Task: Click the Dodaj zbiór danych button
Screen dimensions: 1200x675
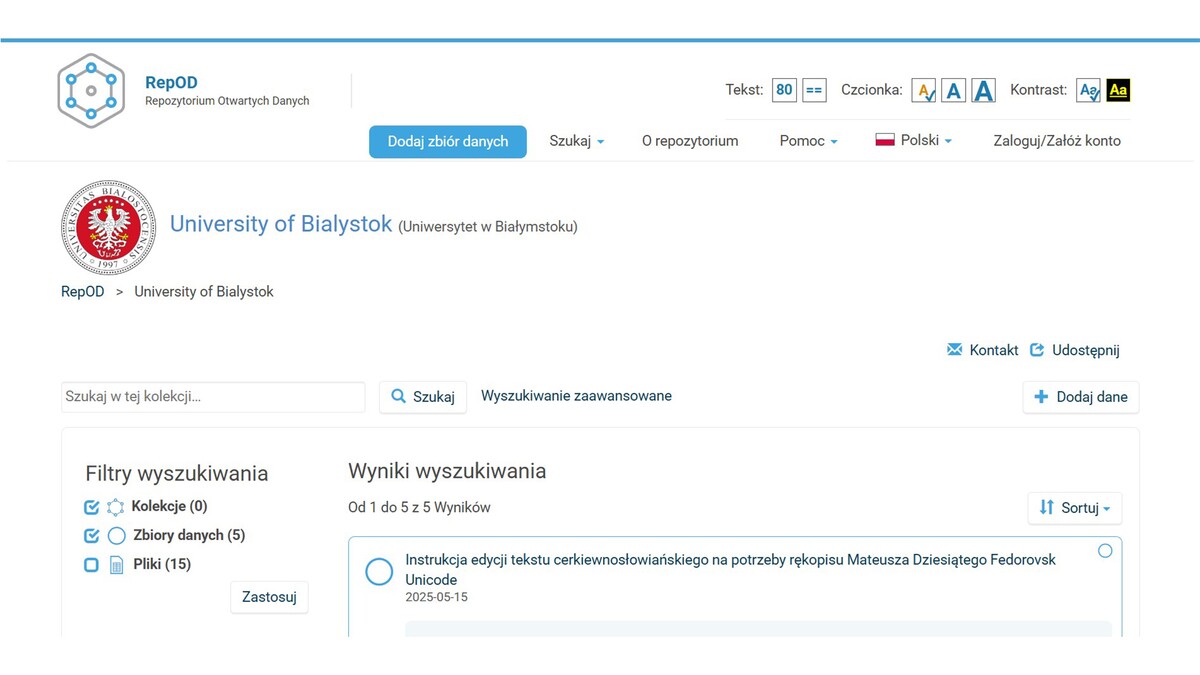Action: tap(448, 142)
